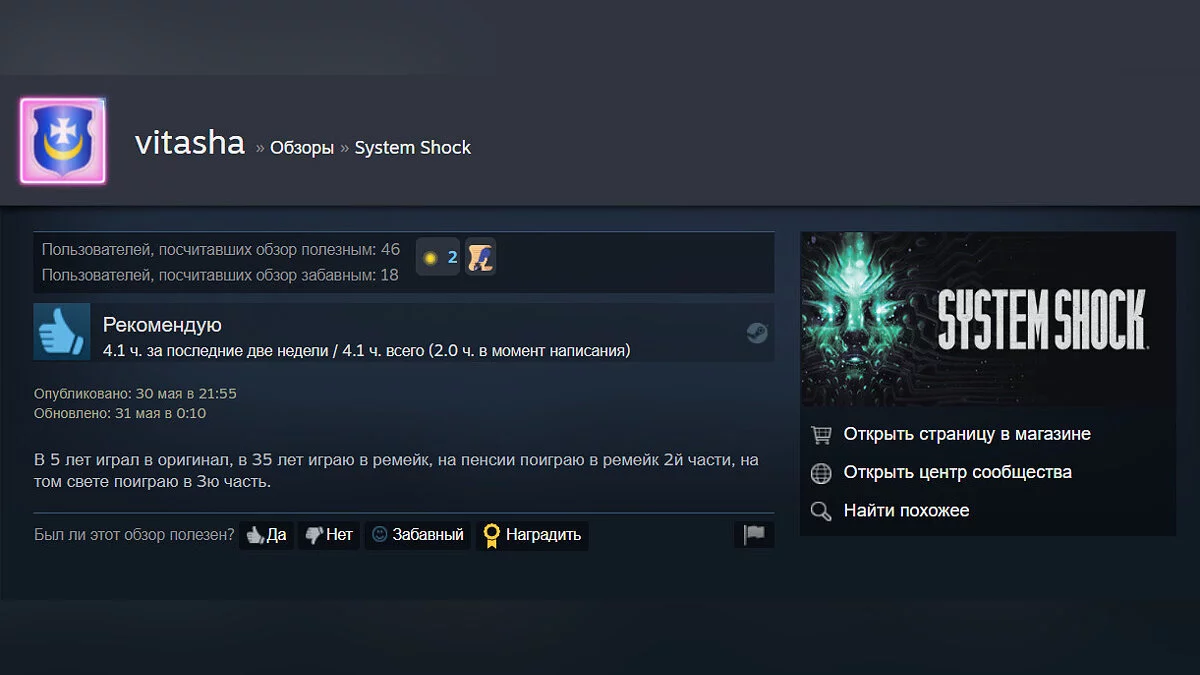Mark the review as Забавный

(417, 535)
